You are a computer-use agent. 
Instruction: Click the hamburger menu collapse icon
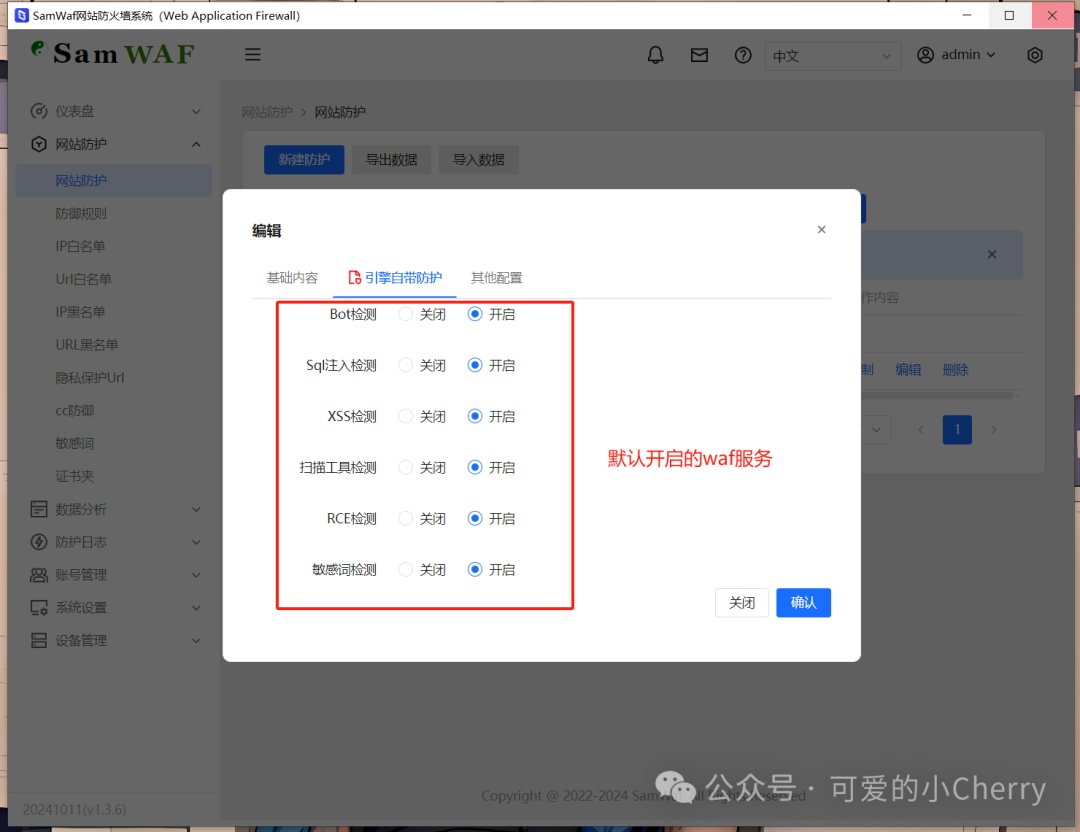[253, 54]
